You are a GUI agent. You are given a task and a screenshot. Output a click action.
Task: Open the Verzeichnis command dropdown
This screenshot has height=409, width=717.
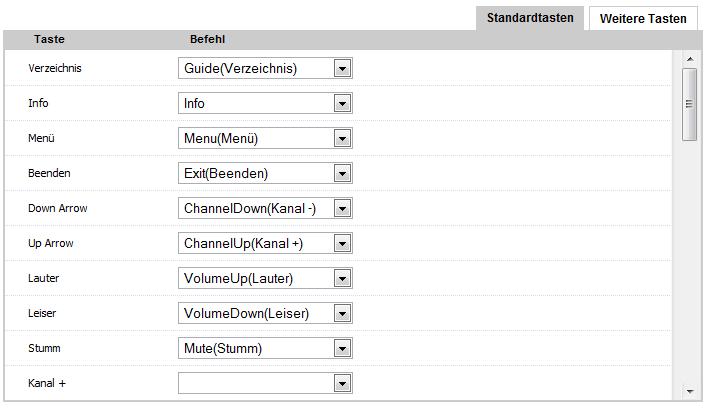pos(342,69)
